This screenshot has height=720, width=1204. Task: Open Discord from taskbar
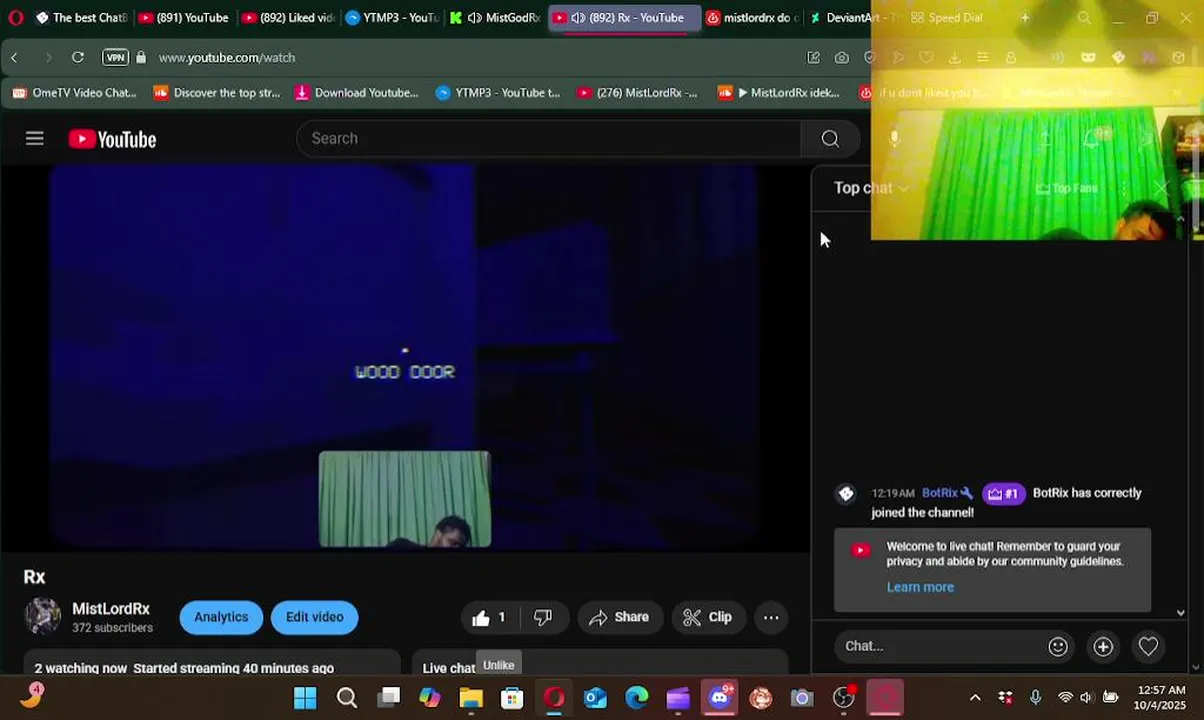pos(720,698)
